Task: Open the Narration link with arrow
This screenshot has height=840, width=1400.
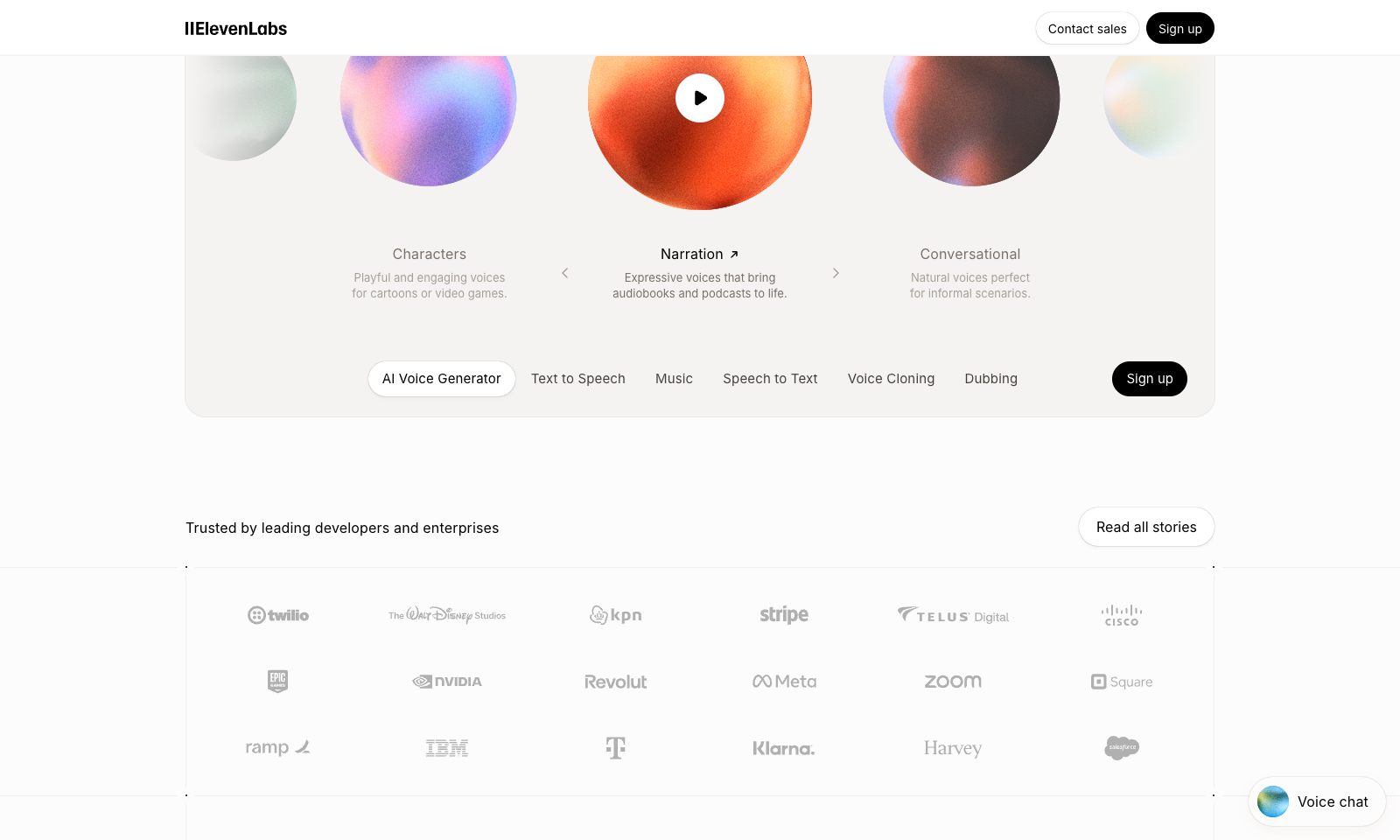Action: click(700, 254)
